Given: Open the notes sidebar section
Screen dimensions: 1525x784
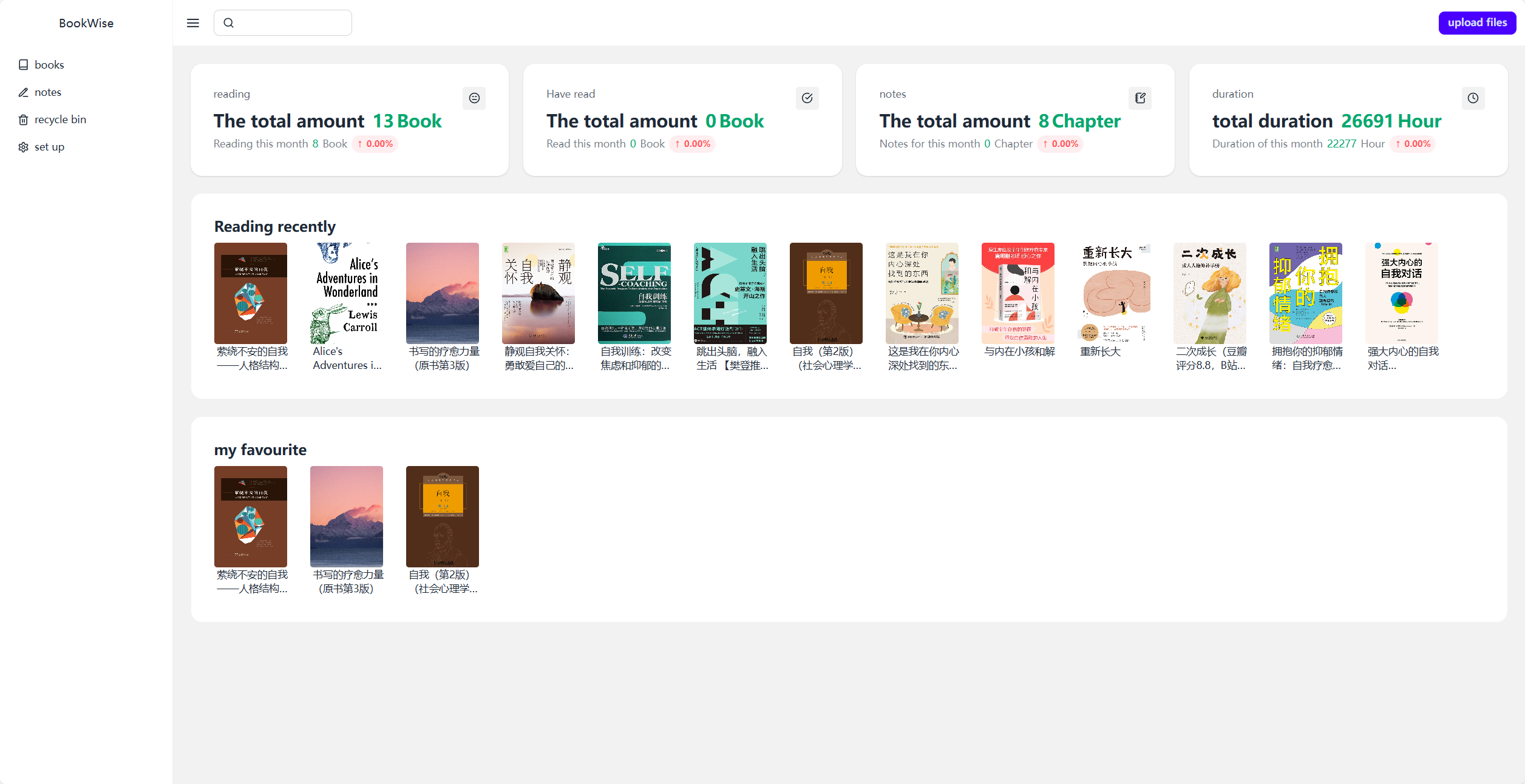Looking at the screenshot, I should [47, 92].
